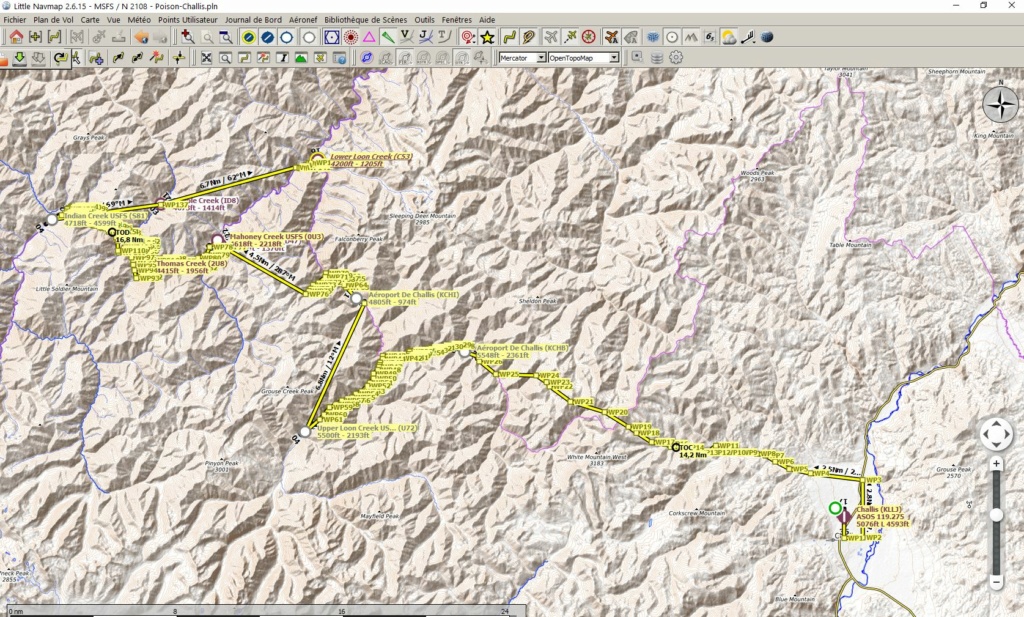Open the Fenêtres menu
Viewport: 1024px width, 617px height.
point(456,20)
